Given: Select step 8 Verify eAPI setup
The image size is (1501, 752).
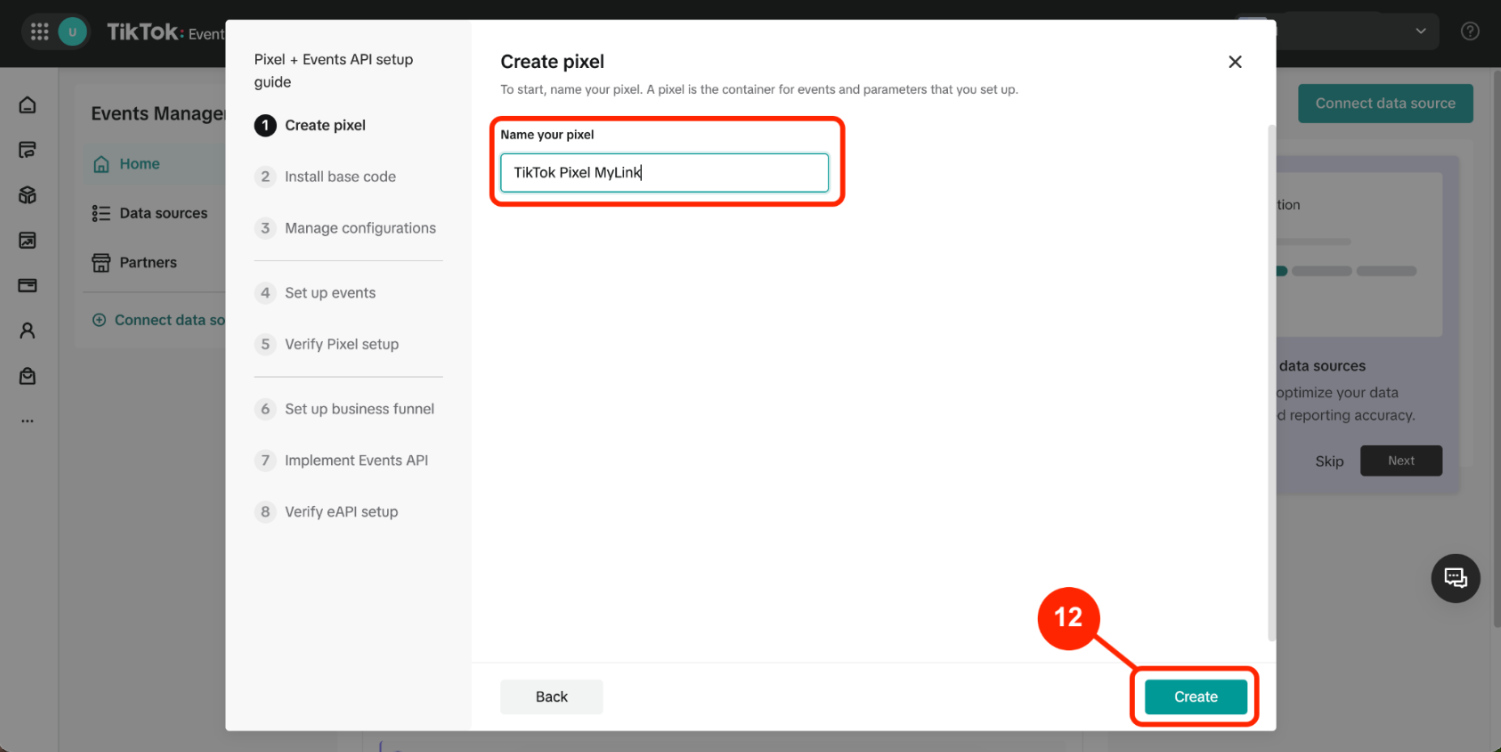Looking at the screenshot, I should click(x=327, y=512).
